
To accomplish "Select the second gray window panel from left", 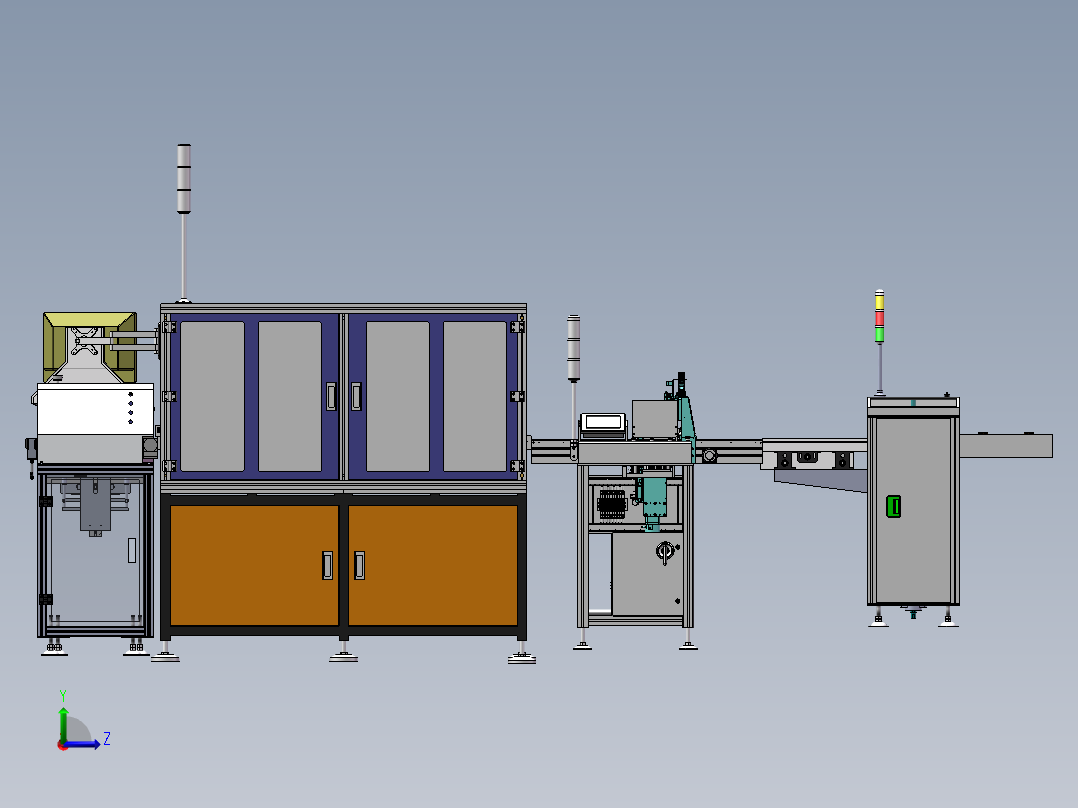I will tap(289, 396).
